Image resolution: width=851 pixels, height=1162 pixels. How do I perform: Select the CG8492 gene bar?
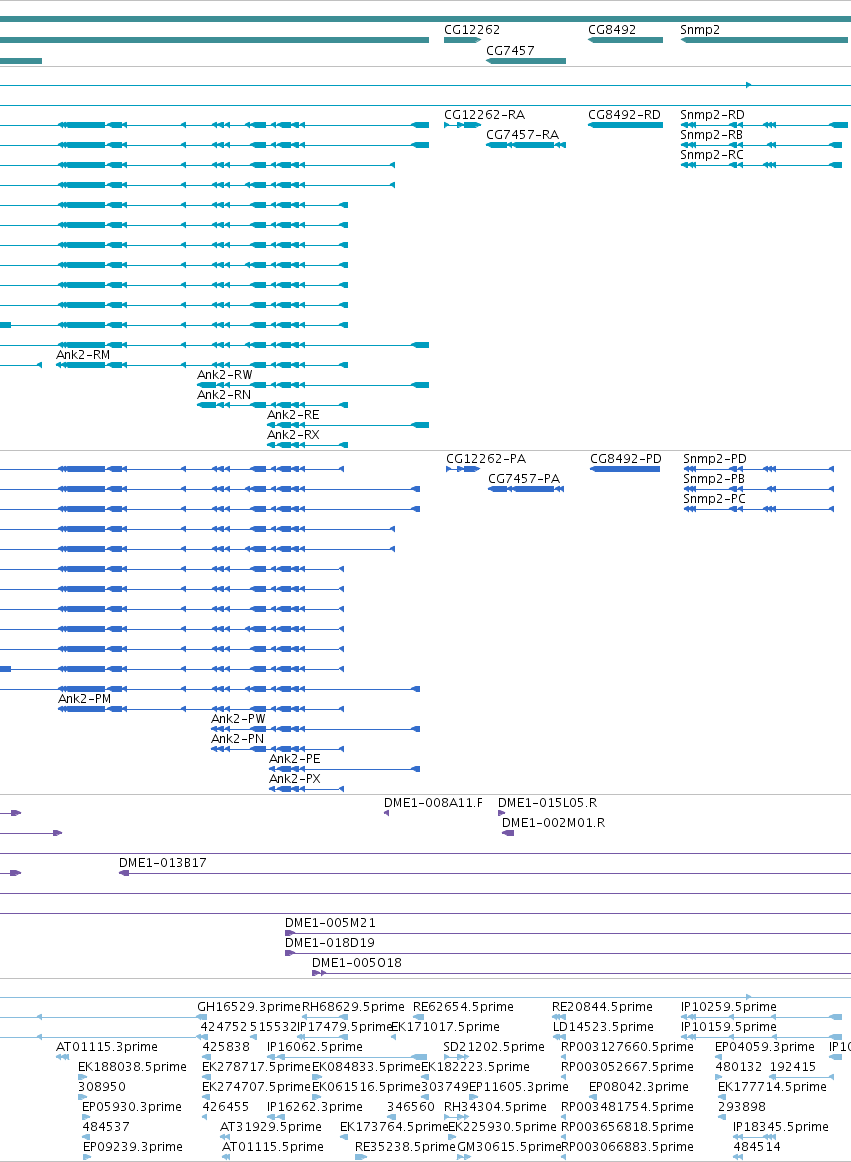tap(625, 40)
